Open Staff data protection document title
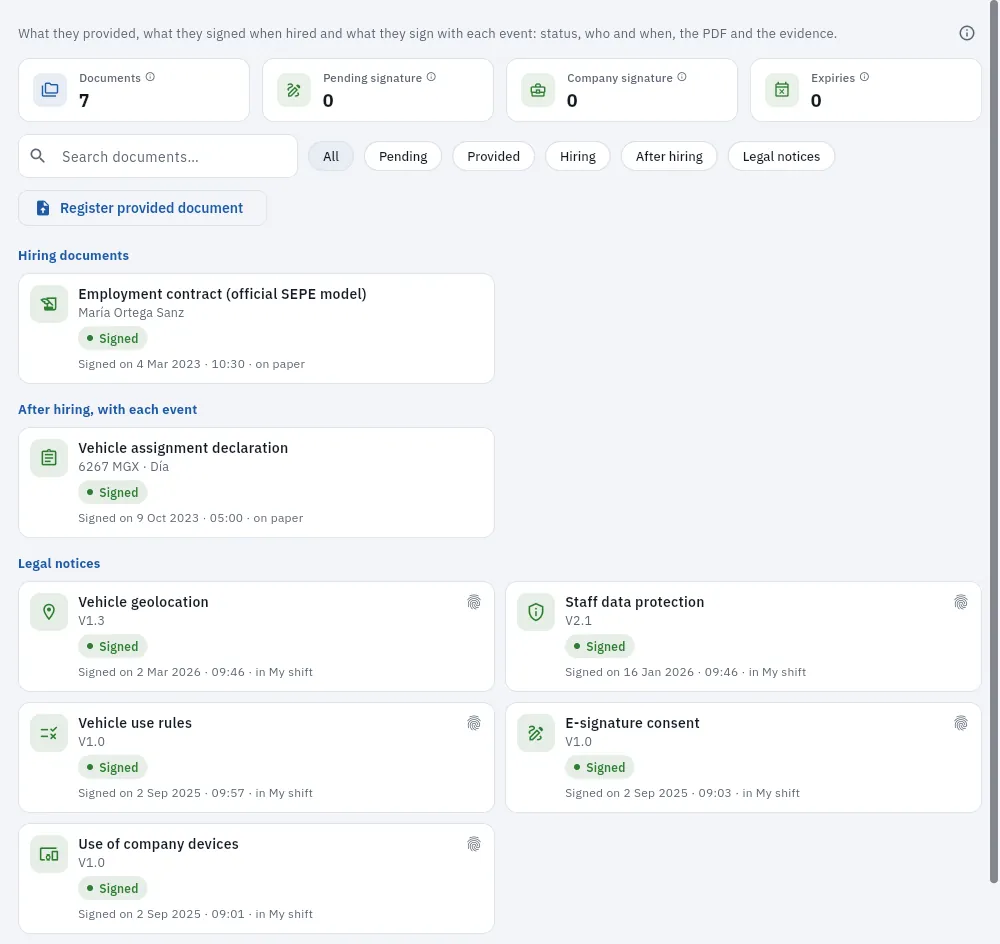This screenshot has height=944, width=1000. [x=635, y=602]
